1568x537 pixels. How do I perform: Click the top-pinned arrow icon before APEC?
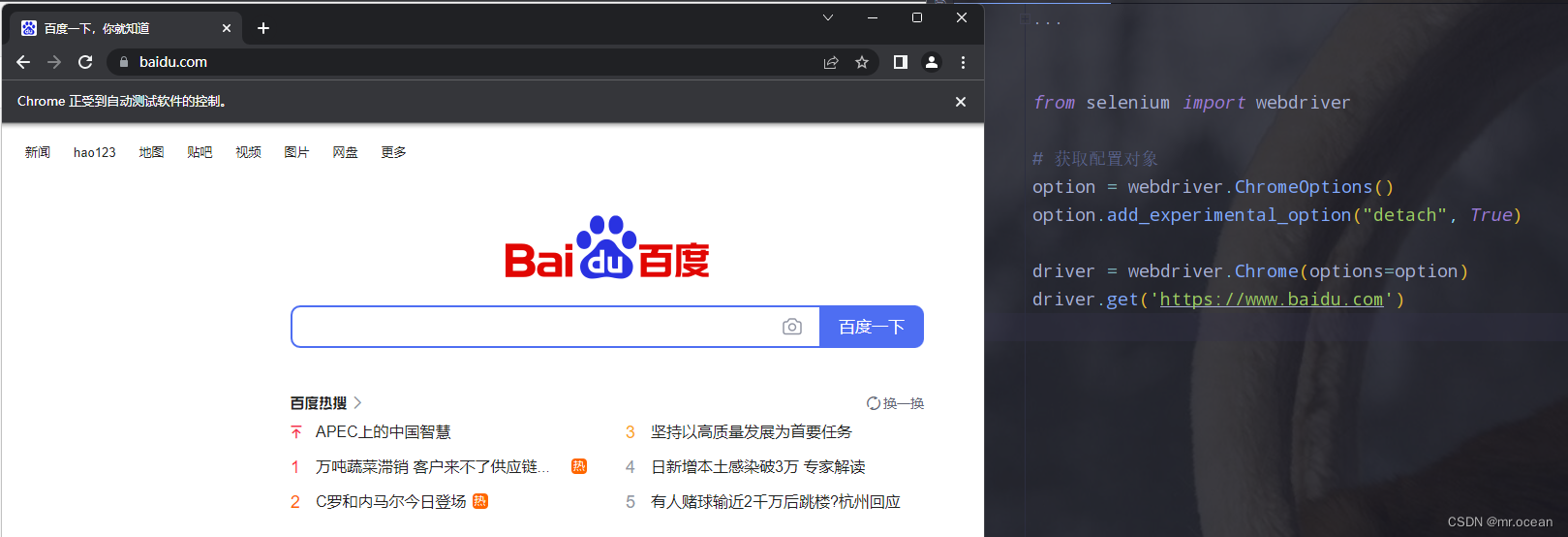point(296,432)
